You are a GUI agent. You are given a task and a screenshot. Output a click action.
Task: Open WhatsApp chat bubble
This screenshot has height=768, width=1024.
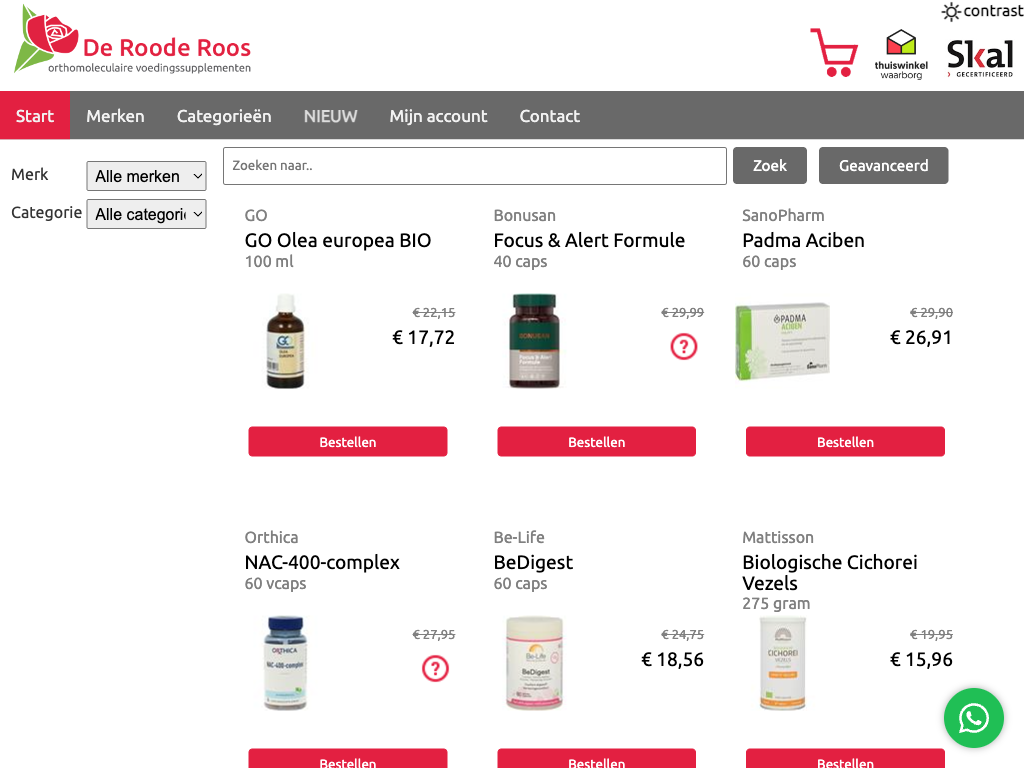pyautogui.click(x=973, y=717)
